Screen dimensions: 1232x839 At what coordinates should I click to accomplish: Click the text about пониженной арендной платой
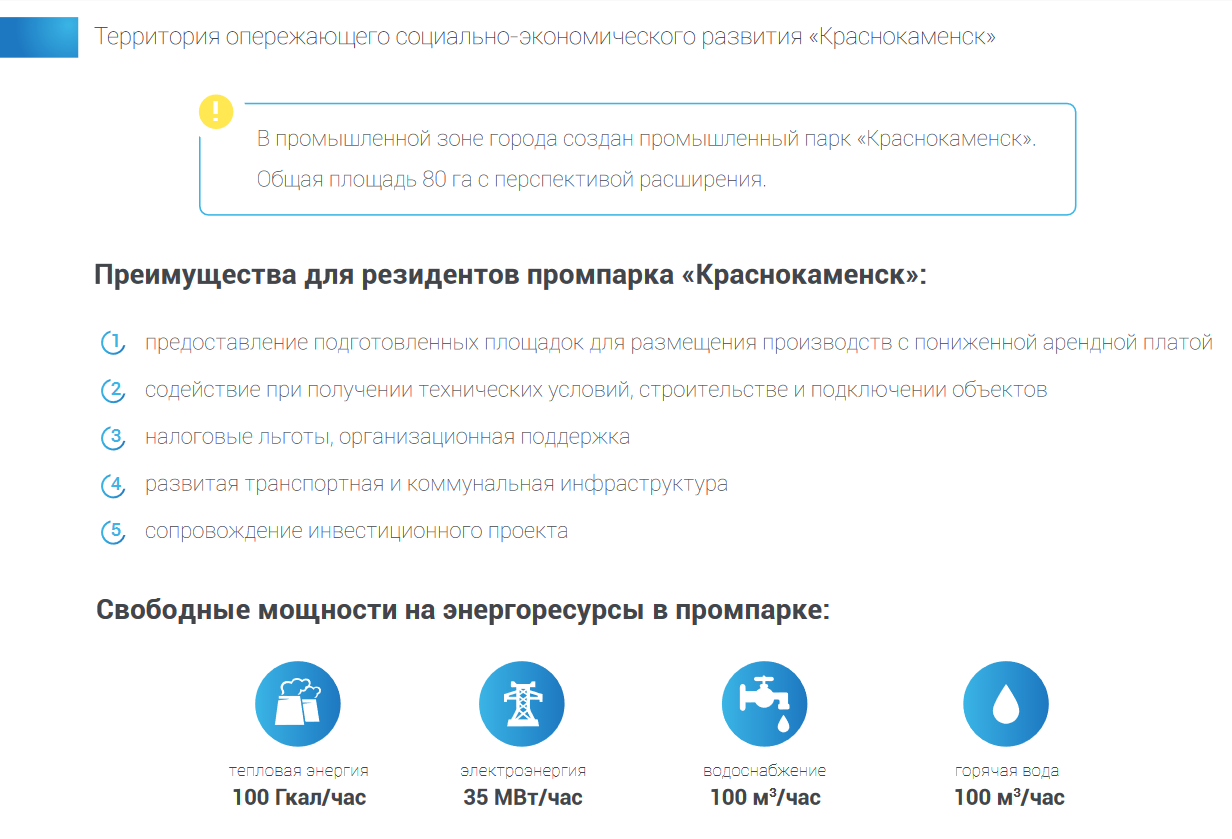[679, 343]
